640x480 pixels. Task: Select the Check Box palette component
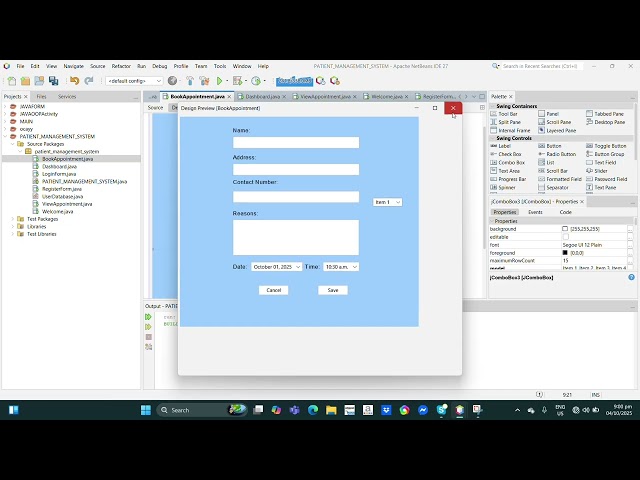[x=506, y=154]
